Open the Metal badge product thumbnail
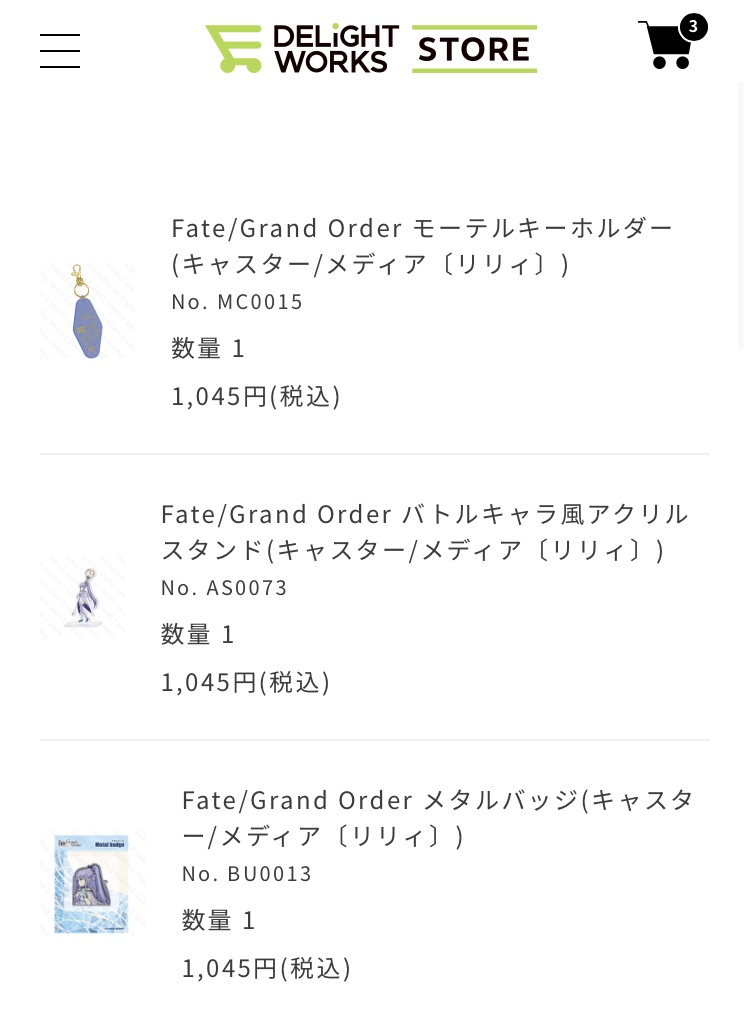Screen dimensions: 750x1017 pos(92,883)
